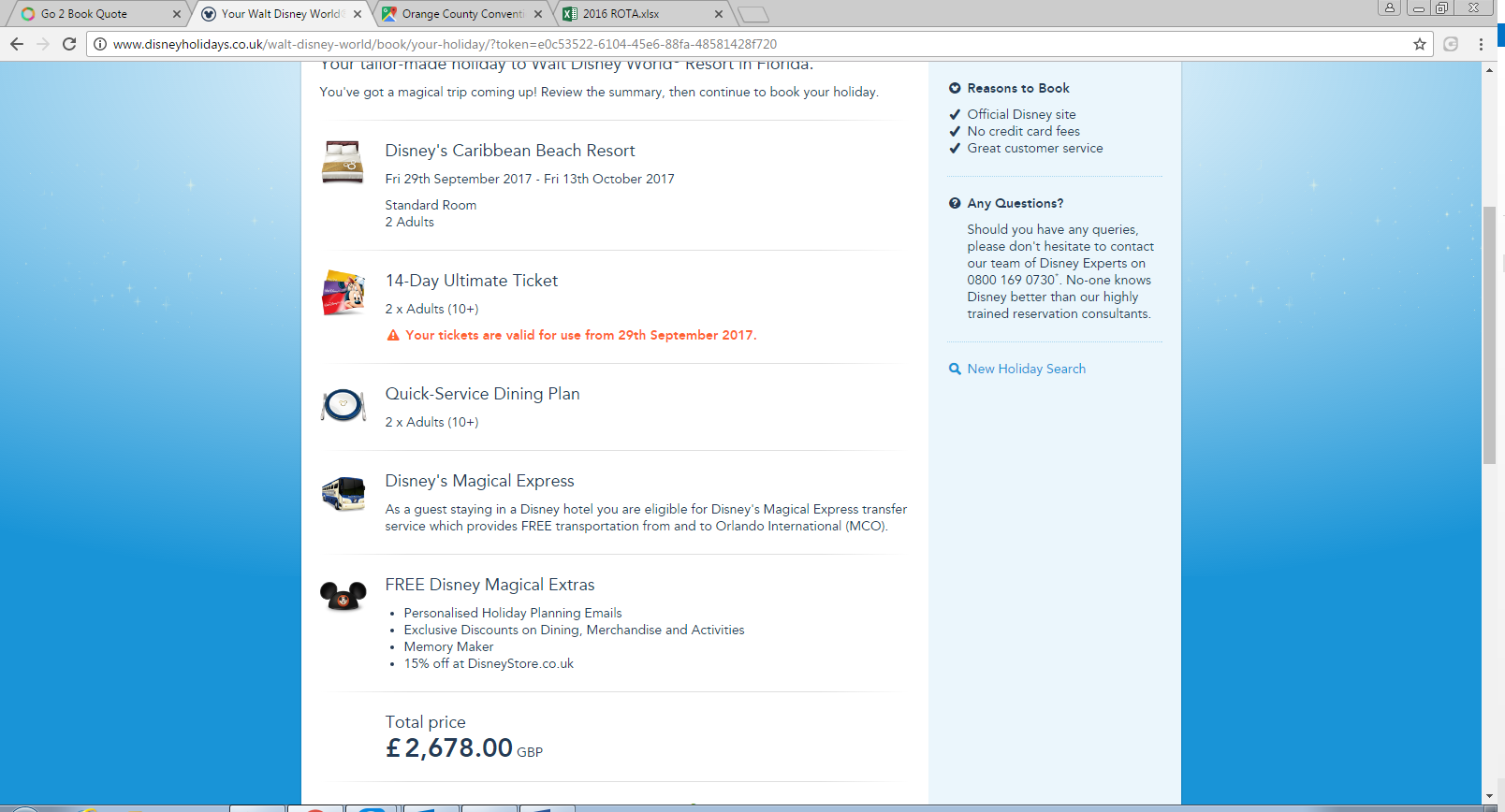Open the Chrome user profile button
1505x812 pixels.
[1390, 7]
